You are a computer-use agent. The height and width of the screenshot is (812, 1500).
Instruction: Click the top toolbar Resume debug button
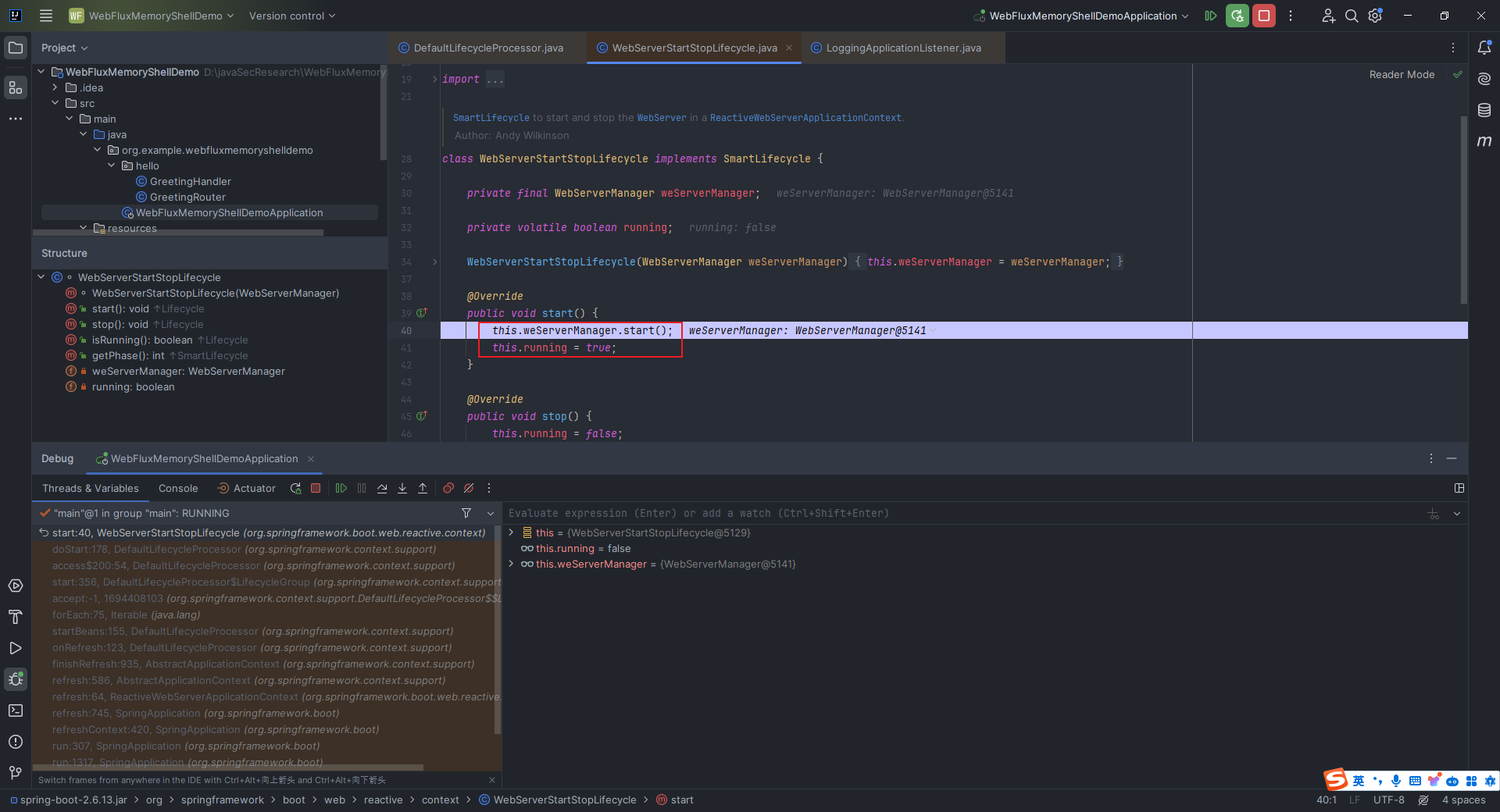1211,16
